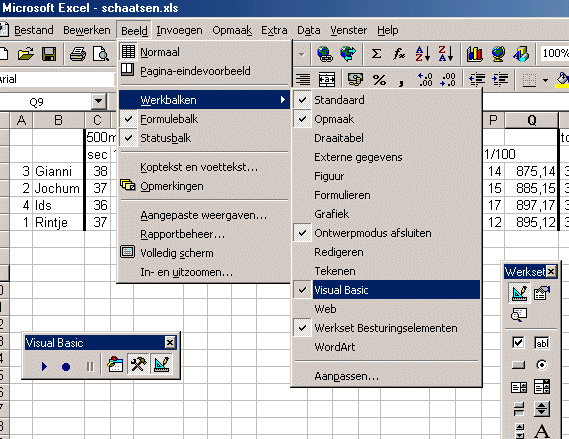569x439 pixels.
Task: Expand the Werkbalken submenu arrow
Action: [x=283, y=99]
